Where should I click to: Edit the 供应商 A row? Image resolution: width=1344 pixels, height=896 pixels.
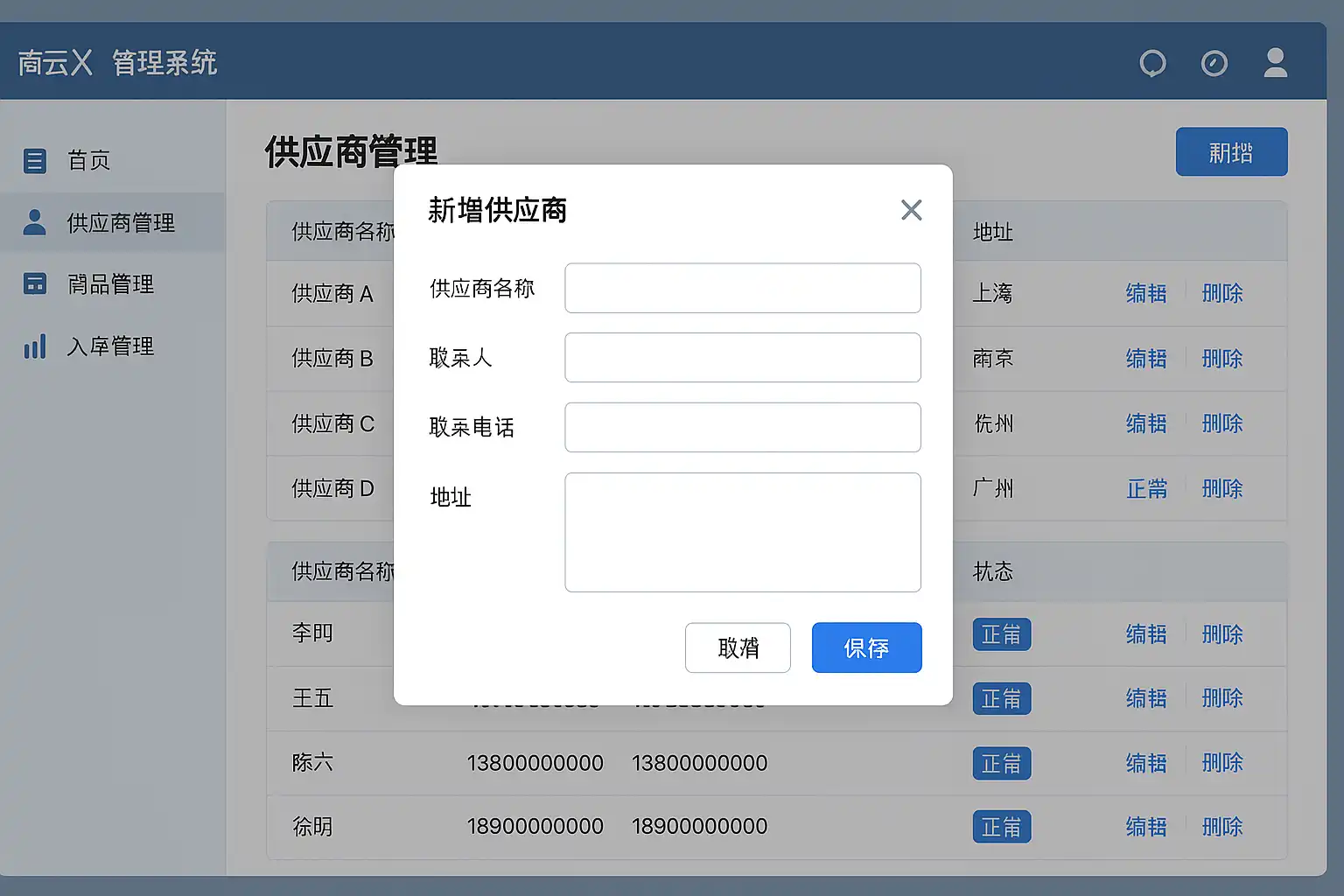[x=1146, y=293]
